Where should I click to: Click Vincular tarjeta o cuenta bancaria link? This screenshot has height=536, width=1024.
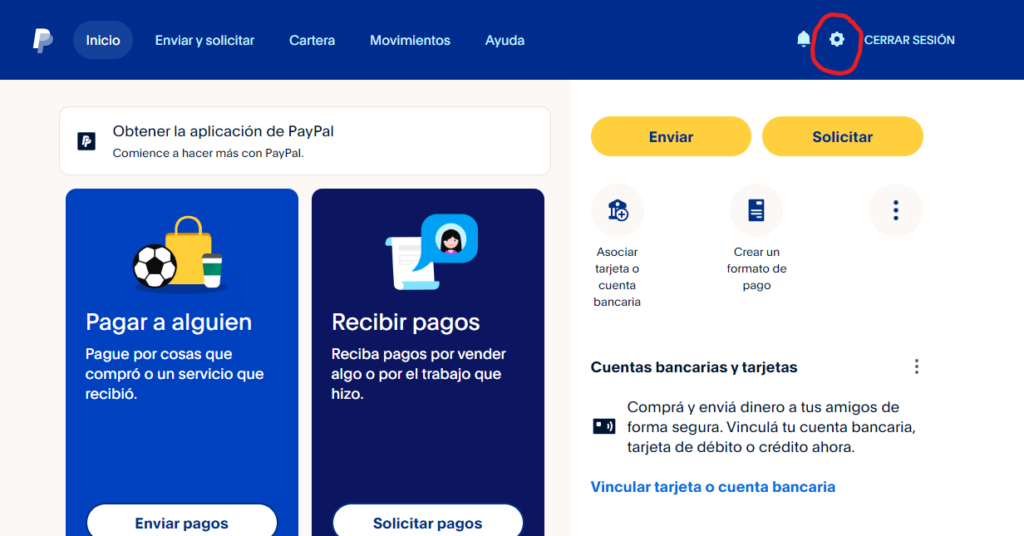[712, 487]
